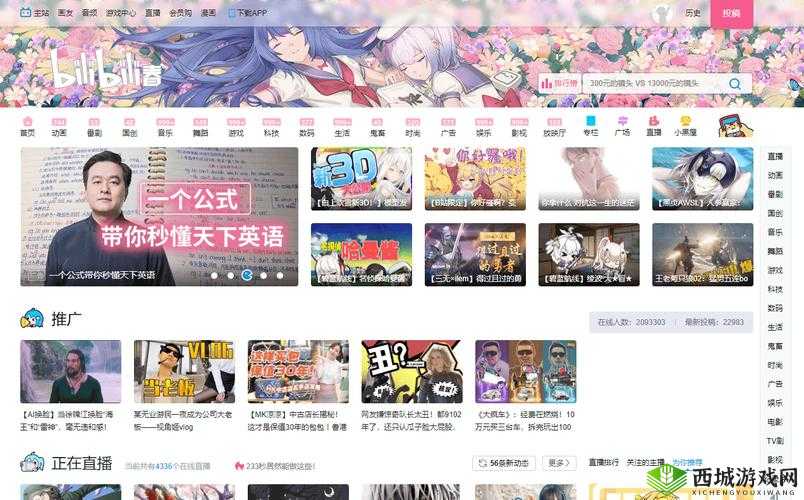
Task: Select the fifth carousel dot indicator
Action: click(x=279, y=275)
